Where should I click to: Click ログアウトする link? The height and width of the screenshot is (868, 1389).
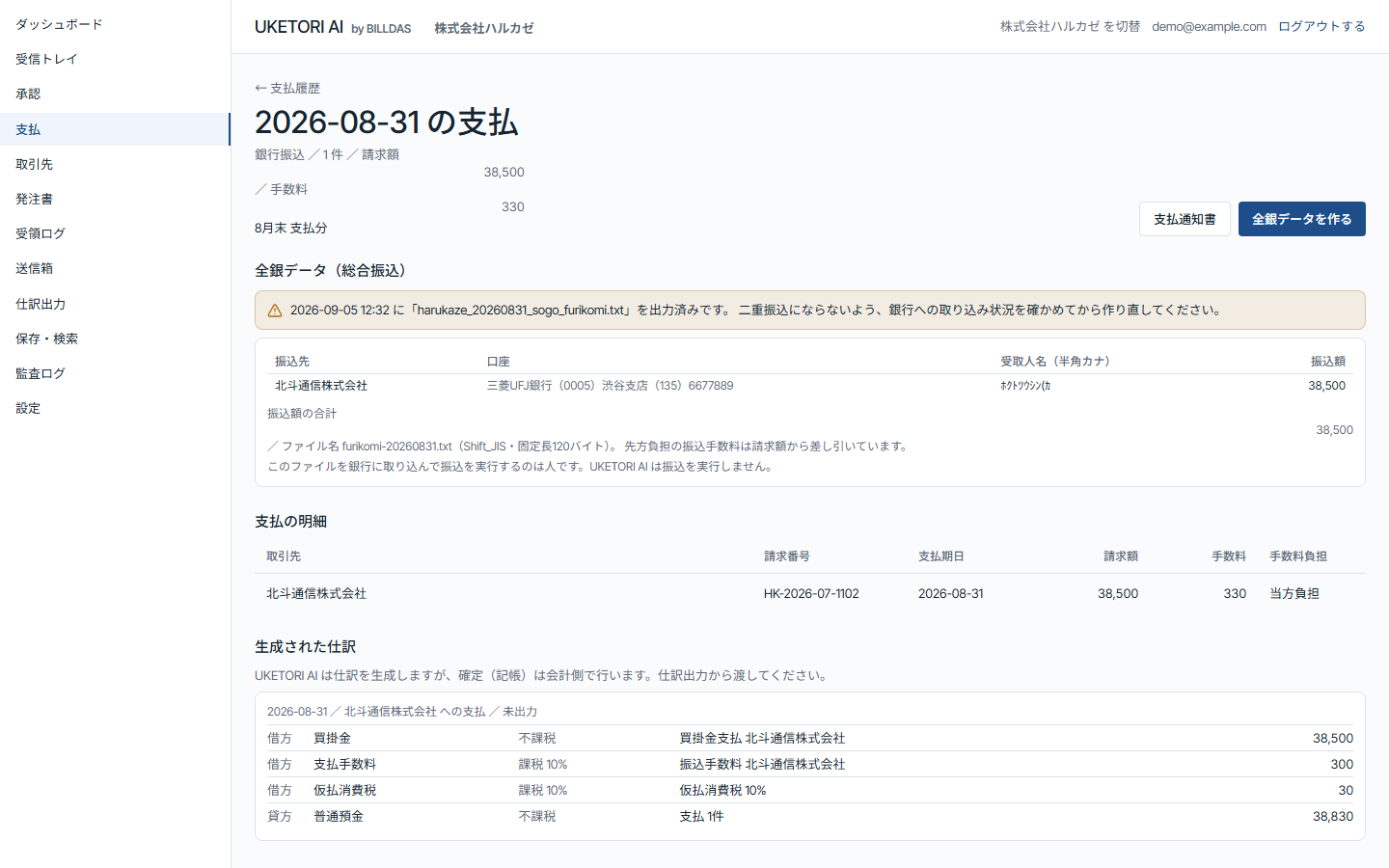point(1321,27)
